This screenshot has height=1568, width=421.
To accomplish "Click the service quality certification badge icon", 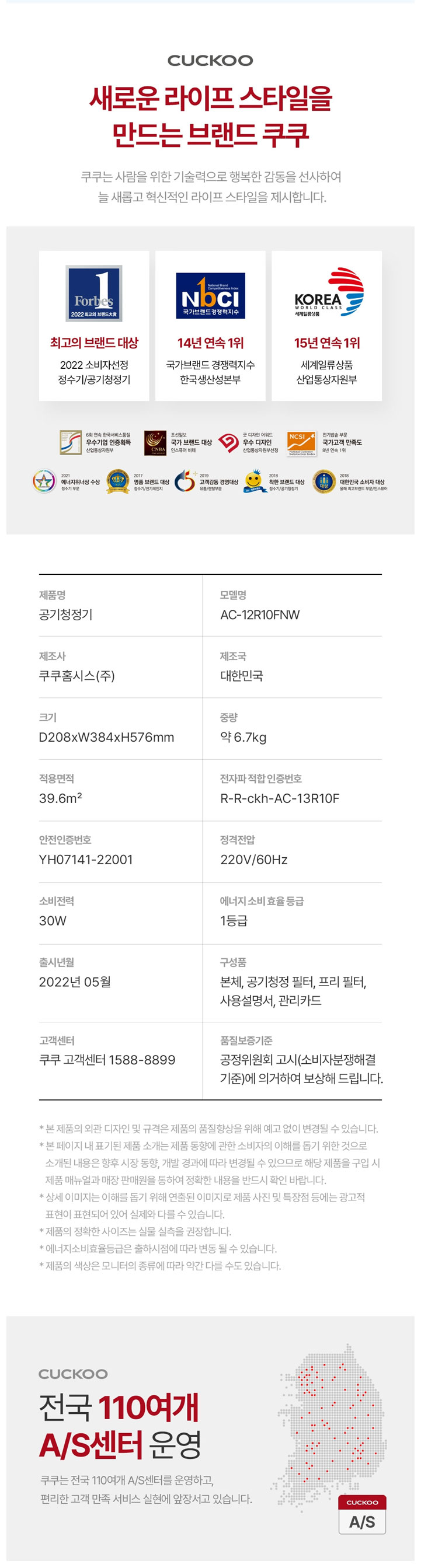I will (x=71, y=442).
